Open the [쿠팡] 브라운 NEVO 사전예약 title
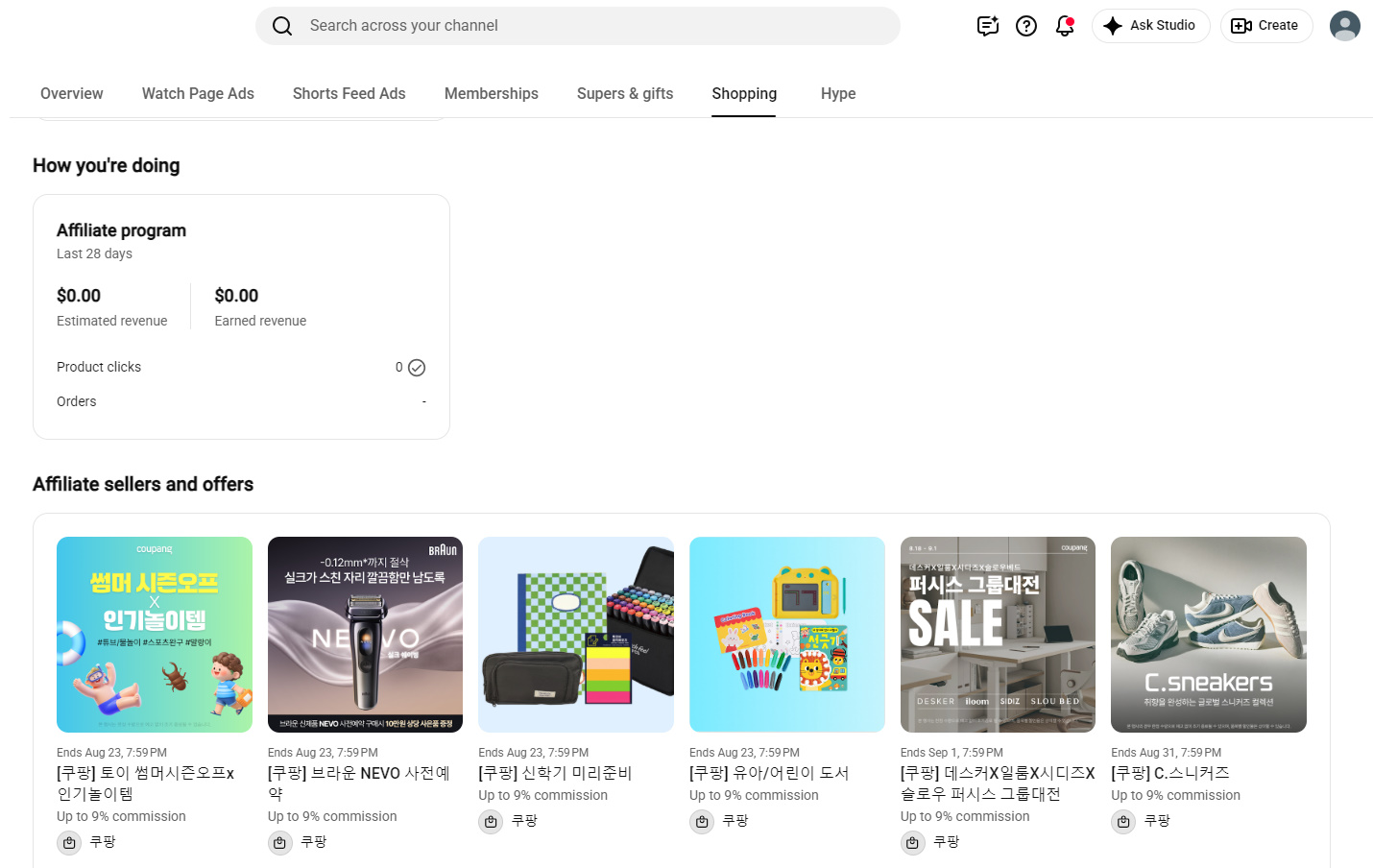The image size is (1373, 868). (359, 784)
